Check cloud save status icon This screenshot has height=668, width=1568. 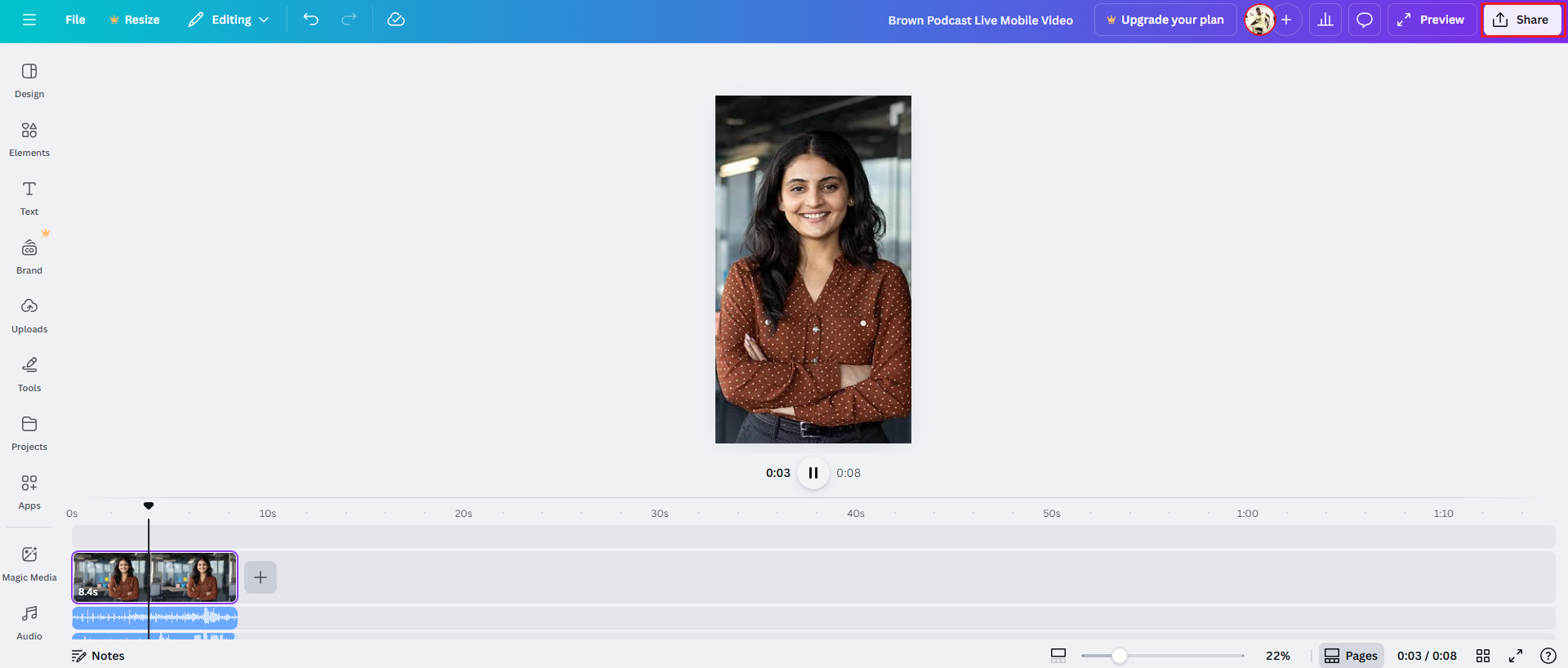(x=396, y=20)
